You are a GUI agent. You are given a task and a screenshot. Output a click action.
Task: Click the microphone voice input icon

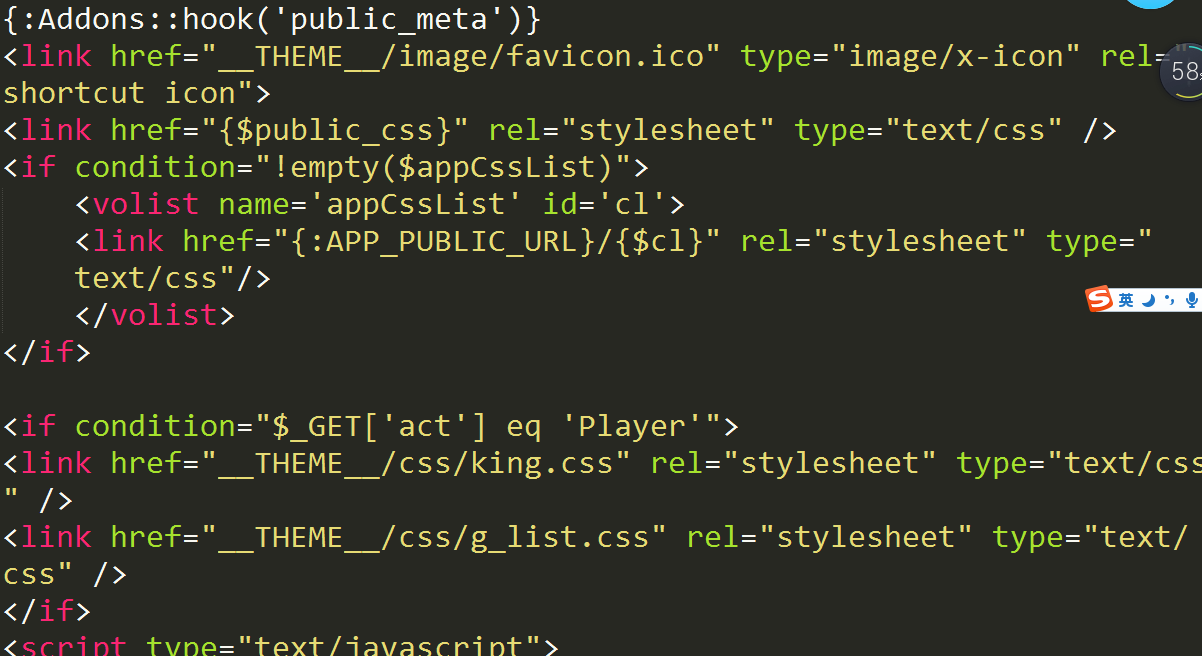coord(1191,300)
